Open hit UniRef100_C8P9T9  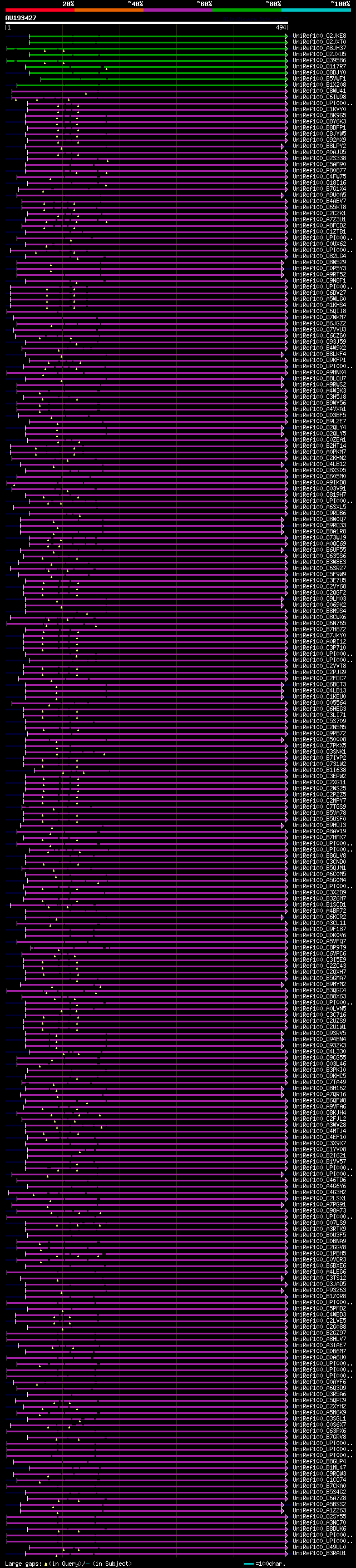point(319,948)
